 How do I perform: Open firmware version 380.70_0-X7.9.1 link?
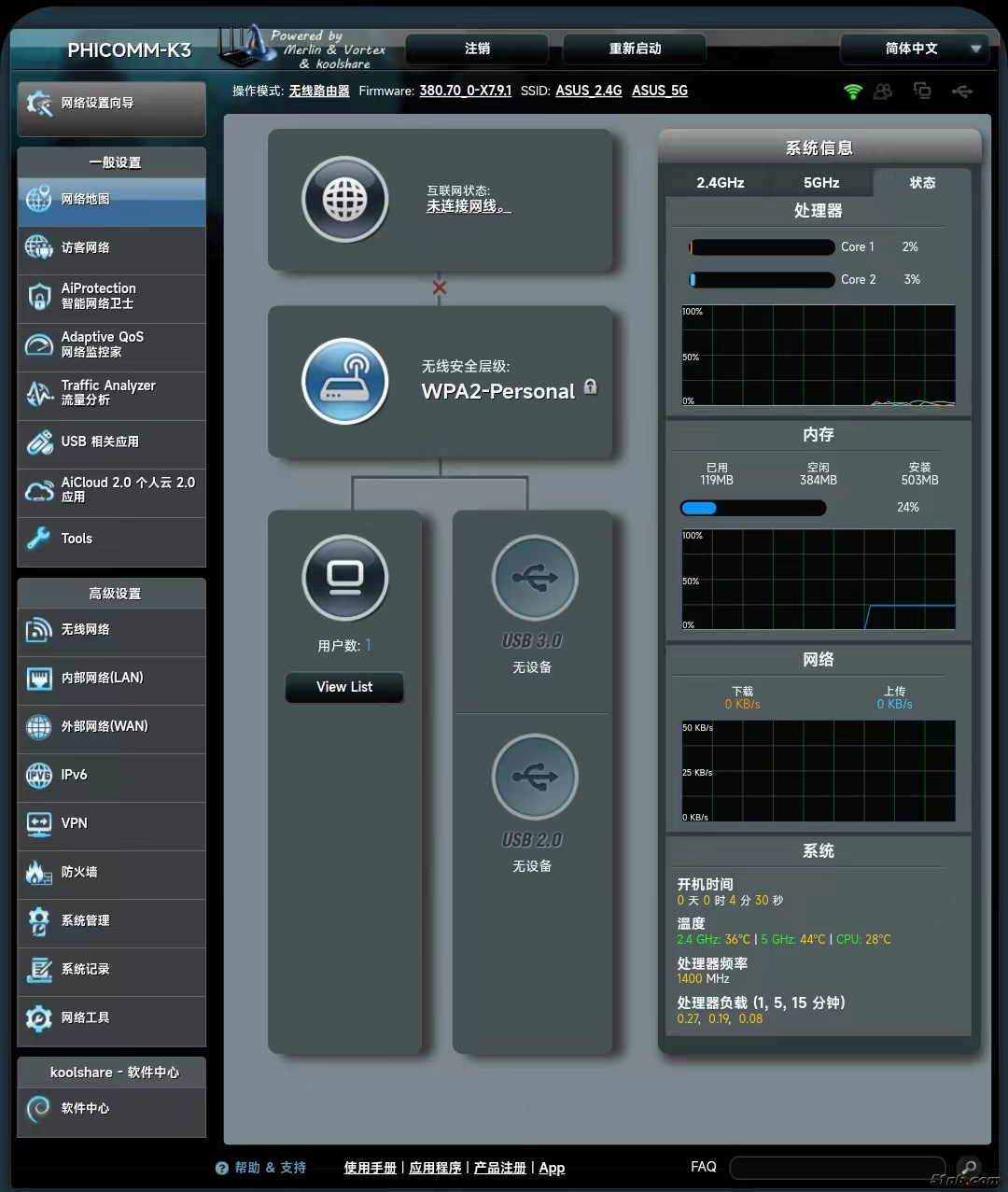click(x=465, y=91)
